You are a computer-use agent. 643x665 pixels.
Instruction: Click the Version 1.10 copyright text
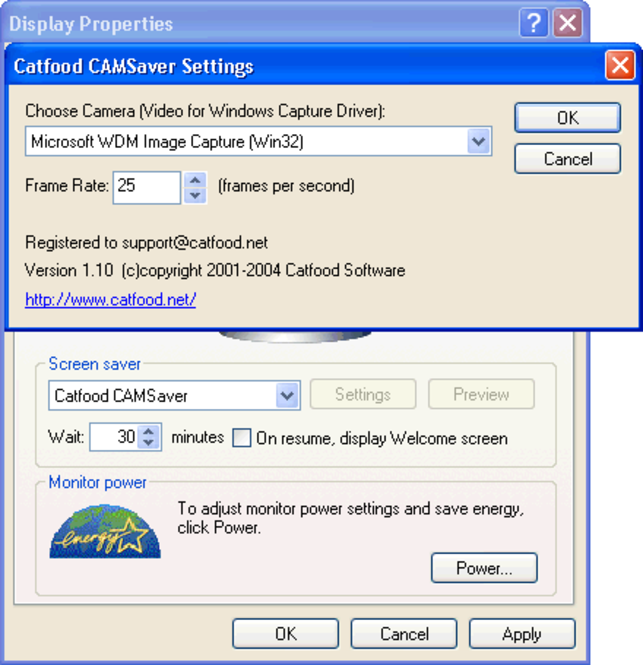(215, 270)
